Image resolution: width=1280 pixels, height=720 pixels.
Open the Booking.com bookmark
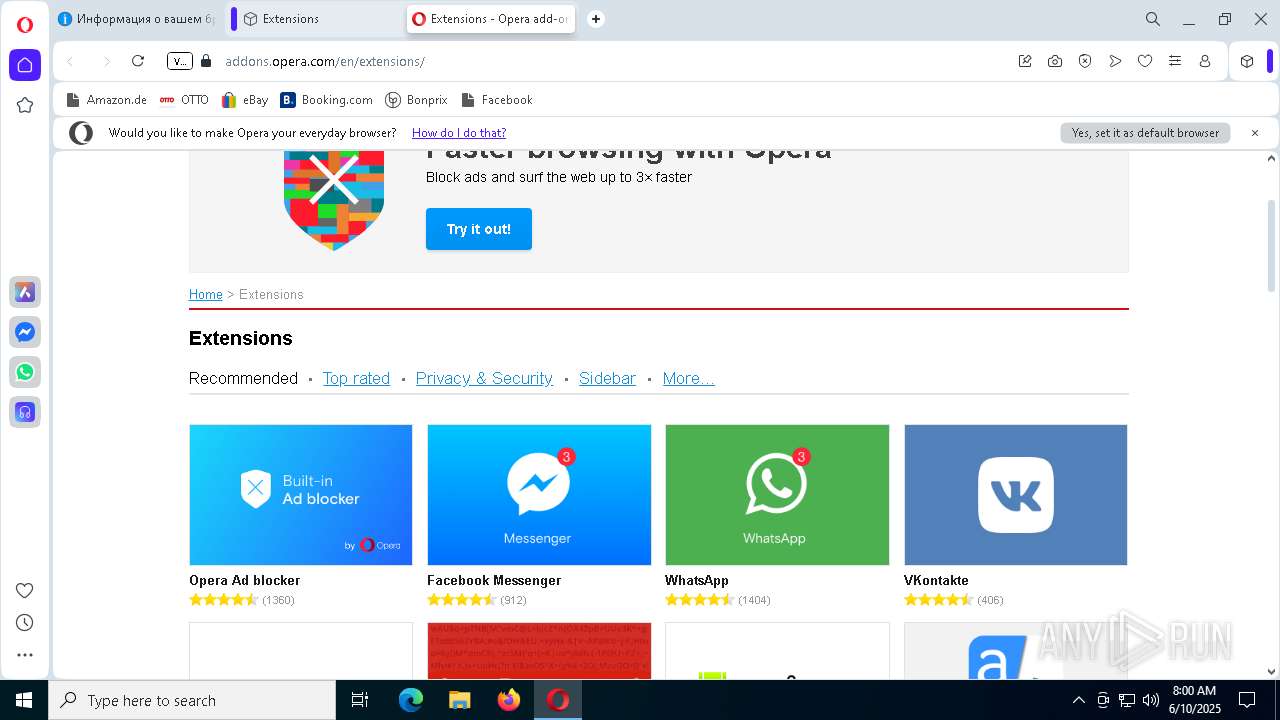click(326, 100)
